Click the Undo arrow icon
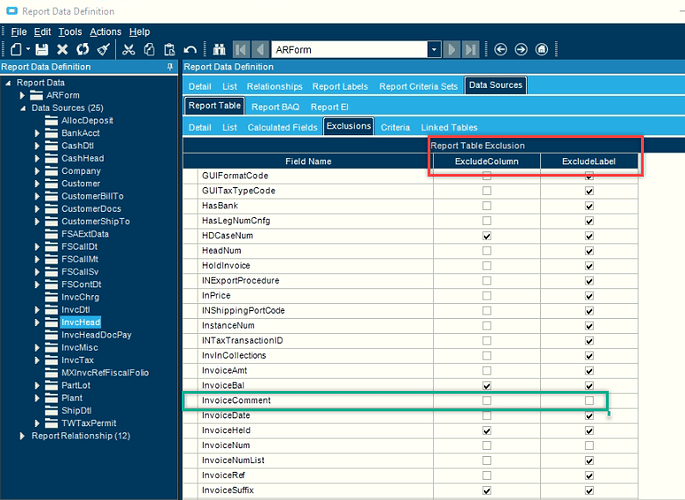 click(190, 49)
